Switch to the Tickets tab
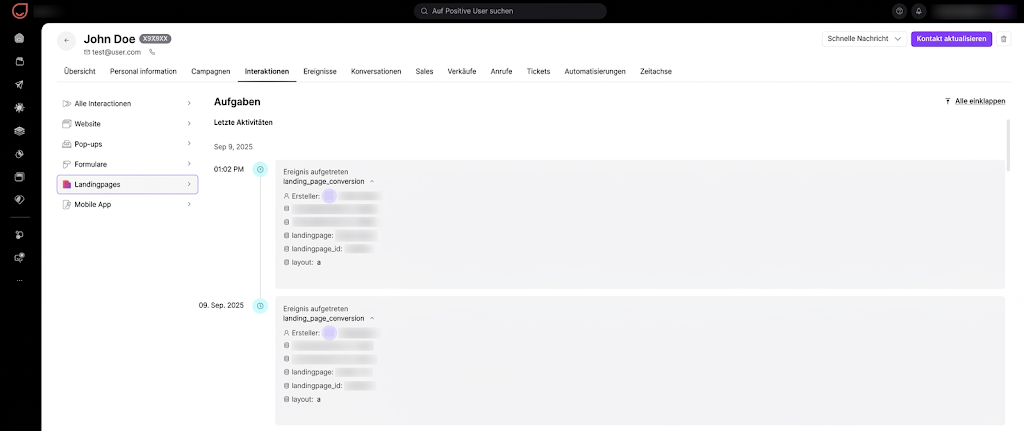Image resolution: width=1024 pixels, height=431 pixels. click(x=538, y=71)
